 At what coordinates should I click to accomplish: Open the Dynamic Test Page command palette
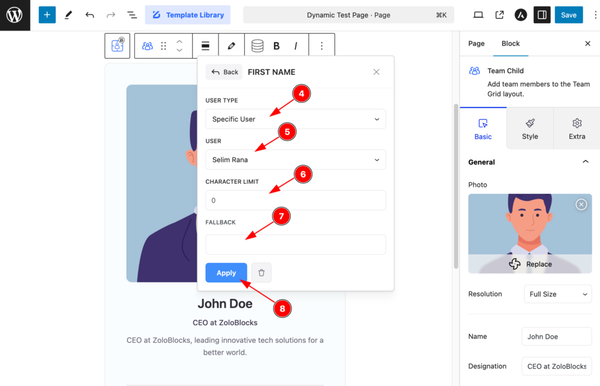[x=349, y=15]
